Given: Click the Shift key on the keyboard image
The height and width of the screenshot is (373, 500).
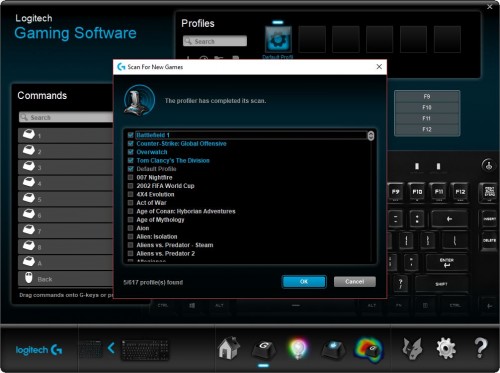Looking at the screenshot, I should [441, 284].
